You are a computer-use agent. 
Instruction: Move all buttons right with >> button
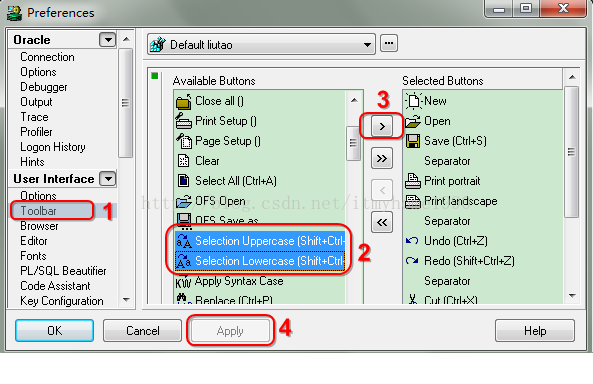coord(382,158)
